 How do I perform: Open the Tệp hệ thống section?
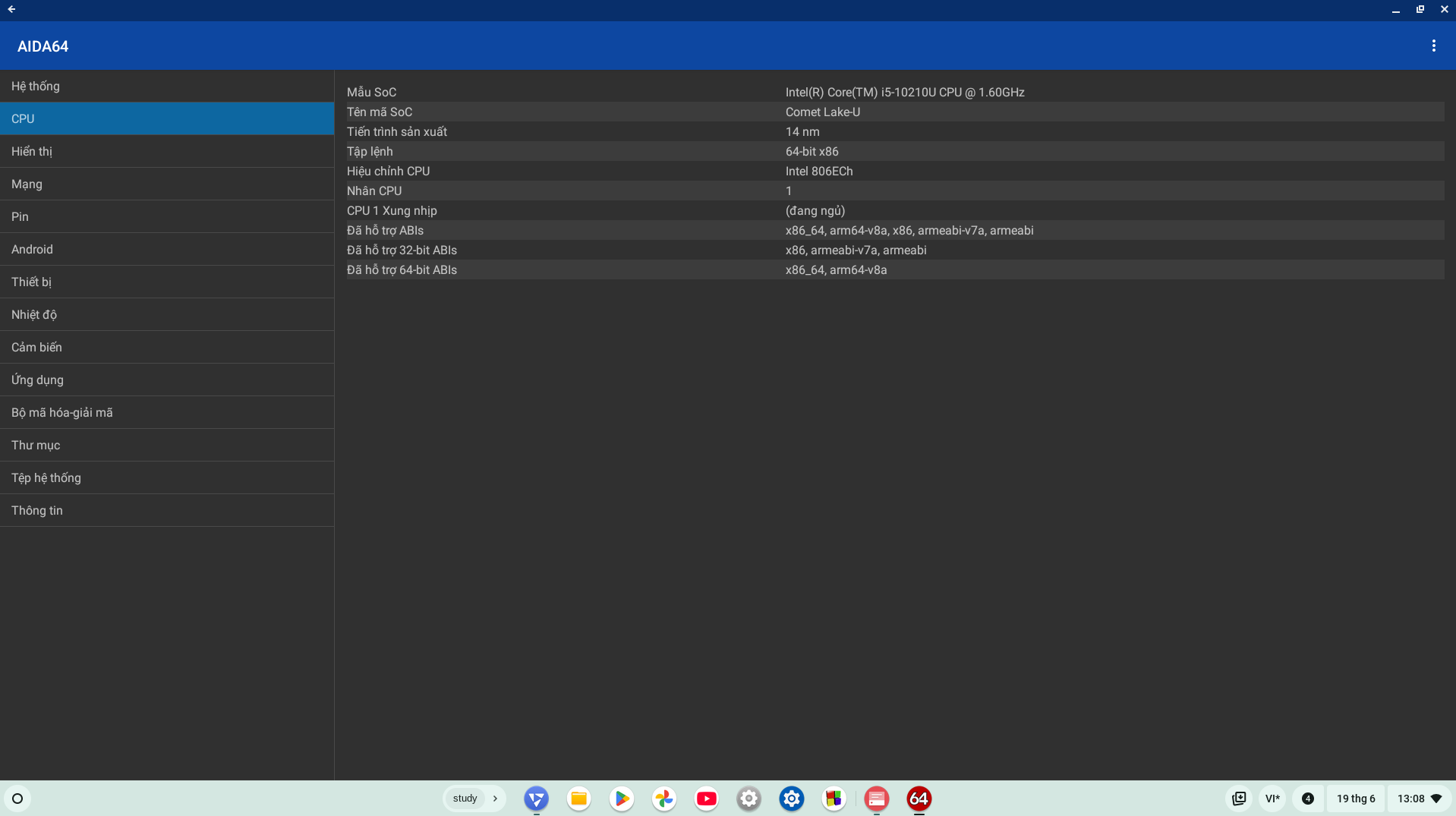click(x=167, y=478)
